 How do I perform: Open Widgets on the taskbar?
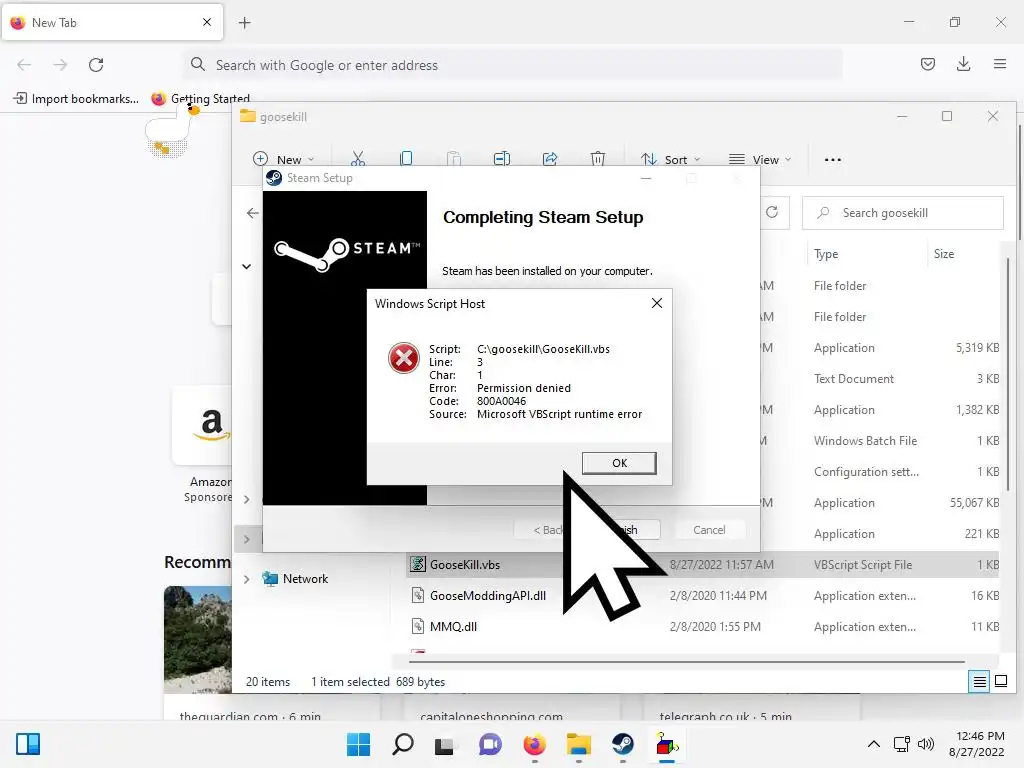tap(28, 744)
